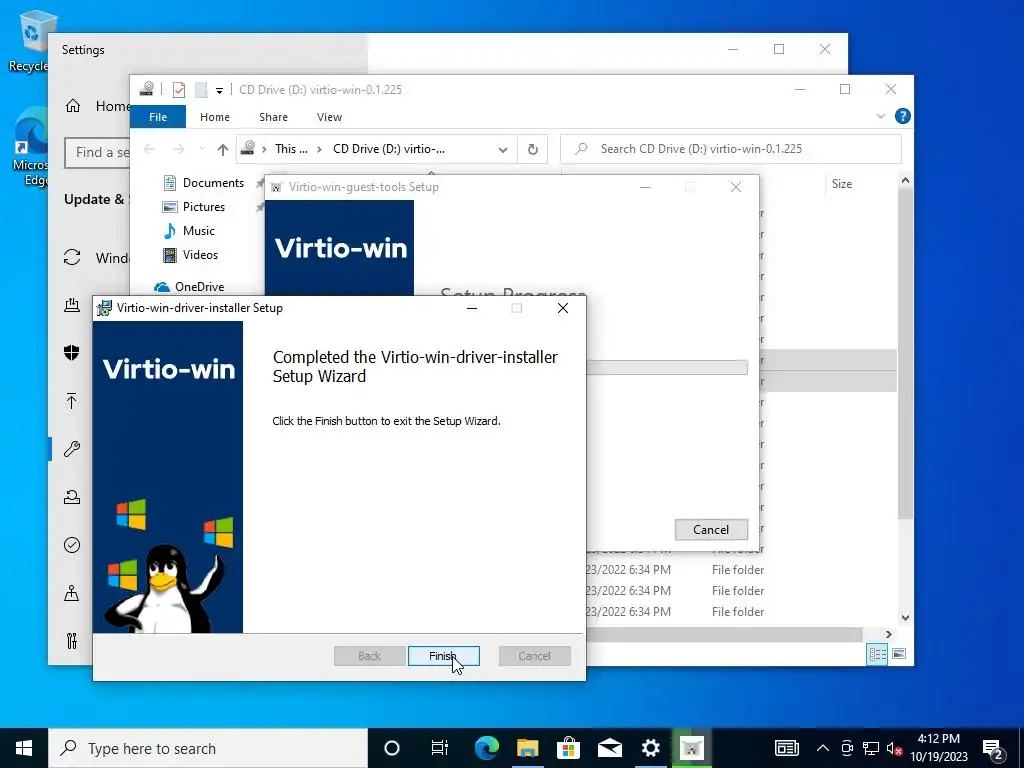1024x768 pixels.
Task: Click the taskbar search box
Action: click(208, 748)
